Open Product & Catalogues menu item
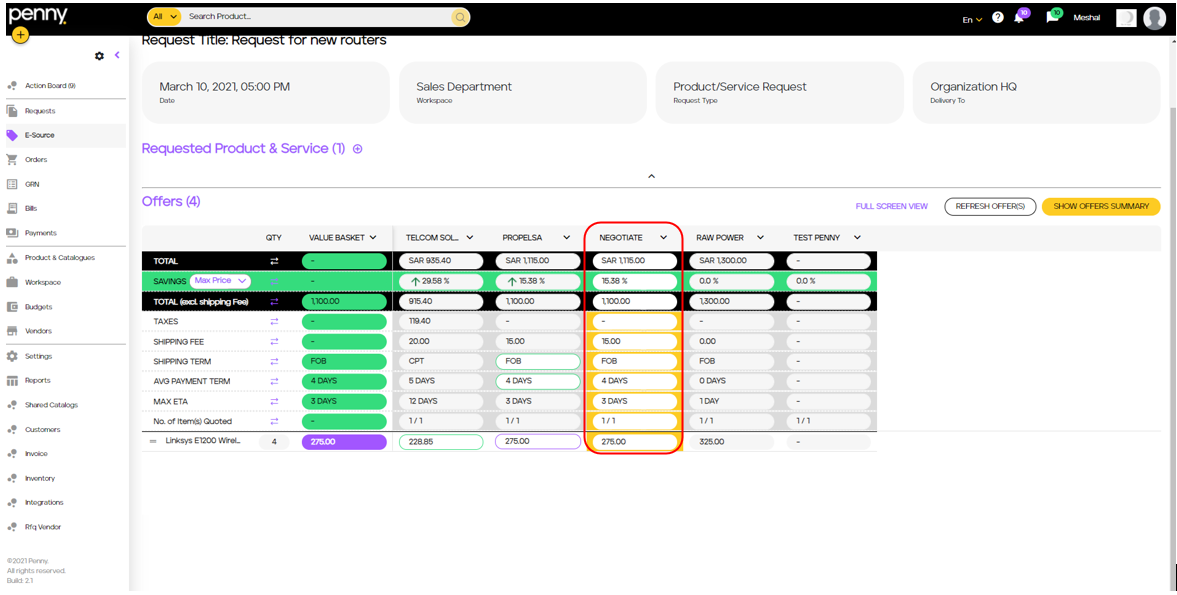The height and width of the screenshot is (595, 1177). [x=60, y=257]
